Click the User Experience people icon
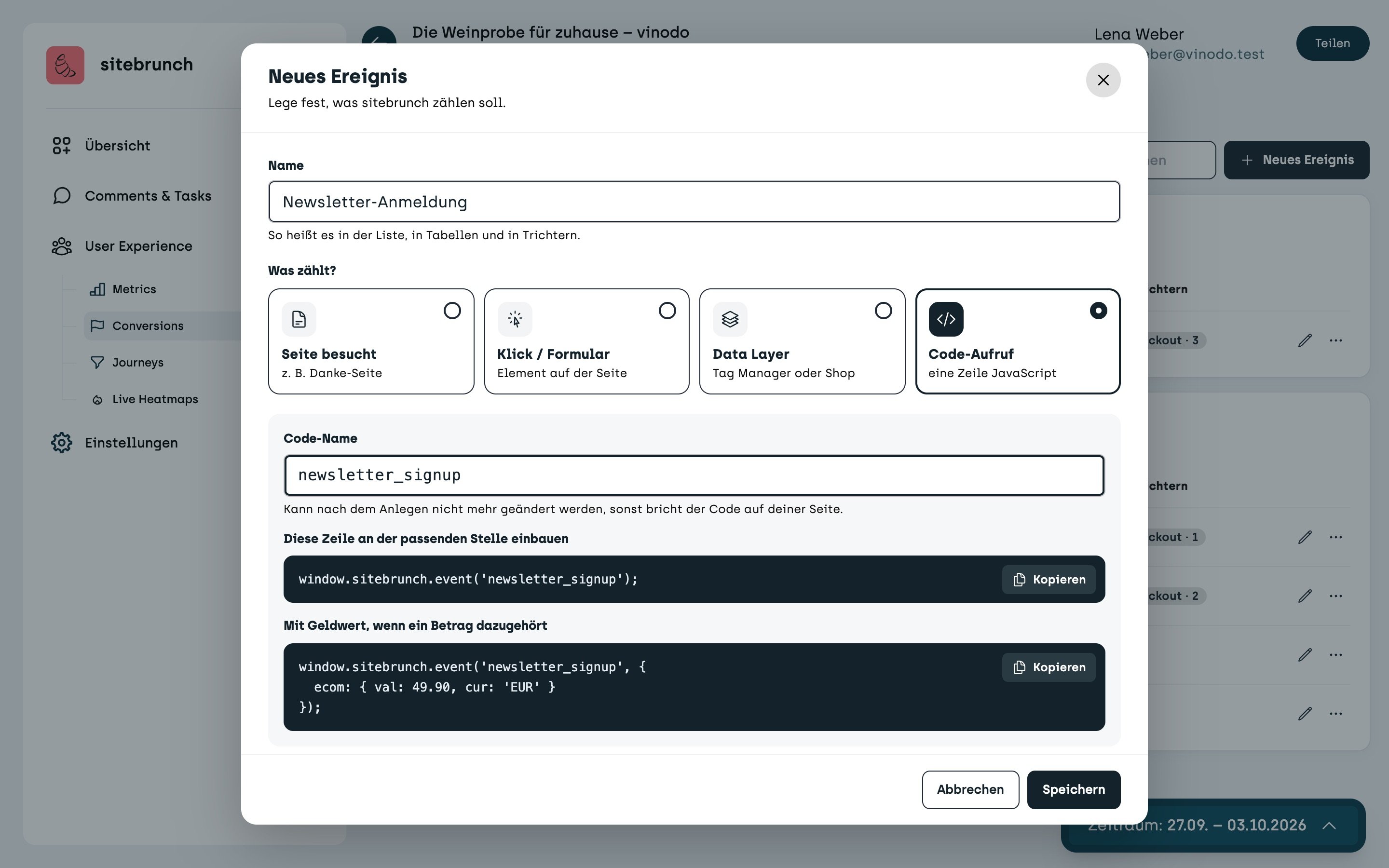 click(61, 246)
